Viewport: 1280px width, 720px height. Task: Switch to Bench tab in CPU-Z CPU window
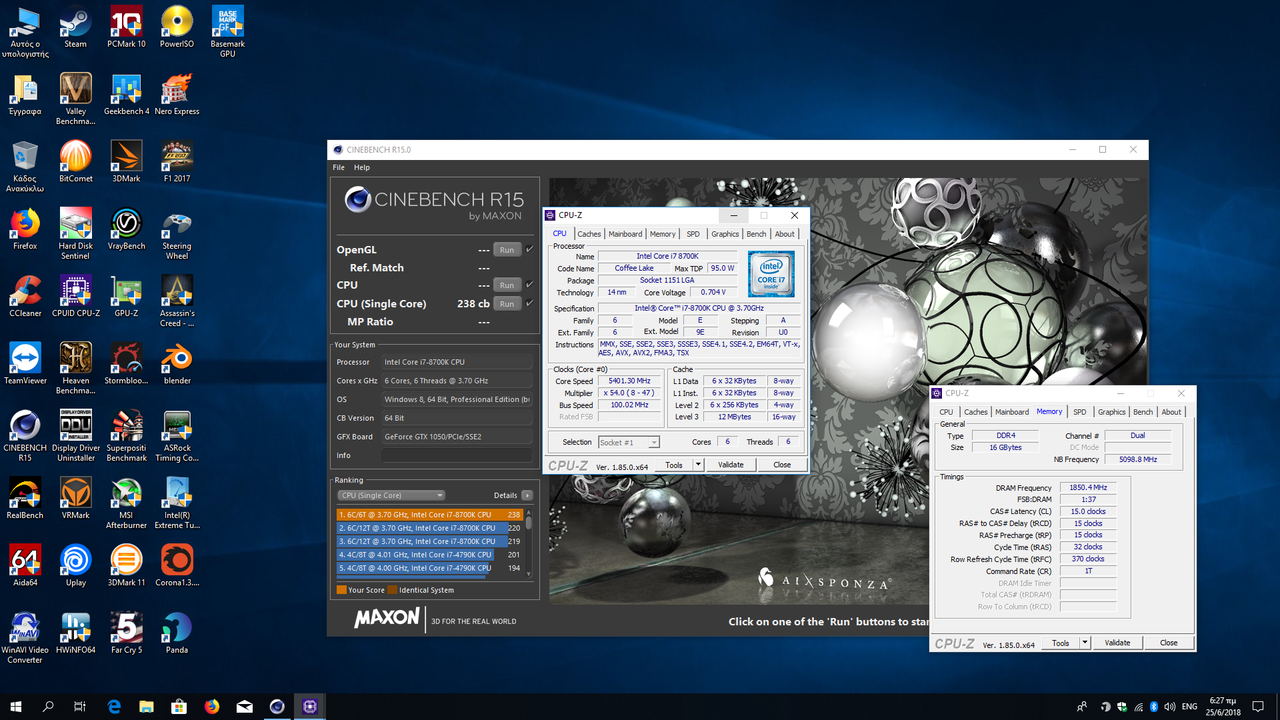pyautogui.click(x=757, y=234)
